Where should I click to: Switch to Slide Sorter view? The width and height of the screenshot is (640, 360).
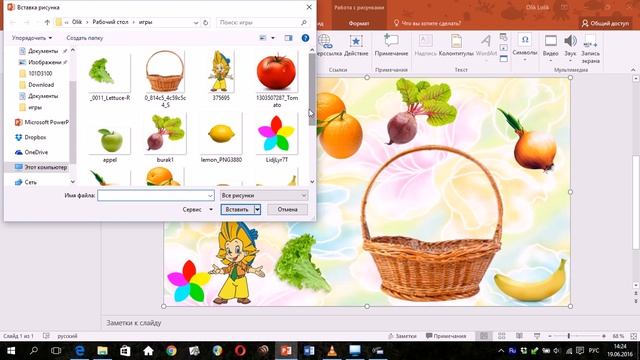point(502,336)
